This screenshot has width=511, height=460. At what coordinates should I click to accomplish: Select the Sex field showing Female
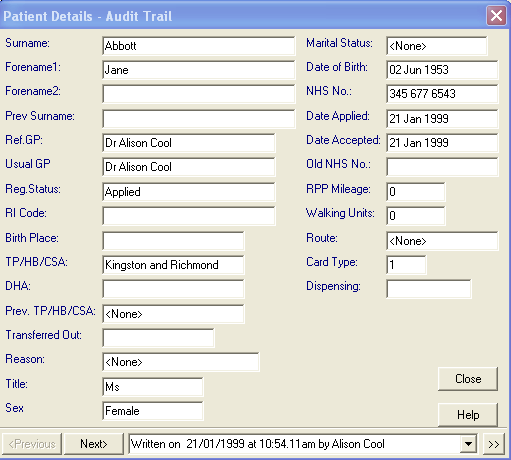click(153, 411)
